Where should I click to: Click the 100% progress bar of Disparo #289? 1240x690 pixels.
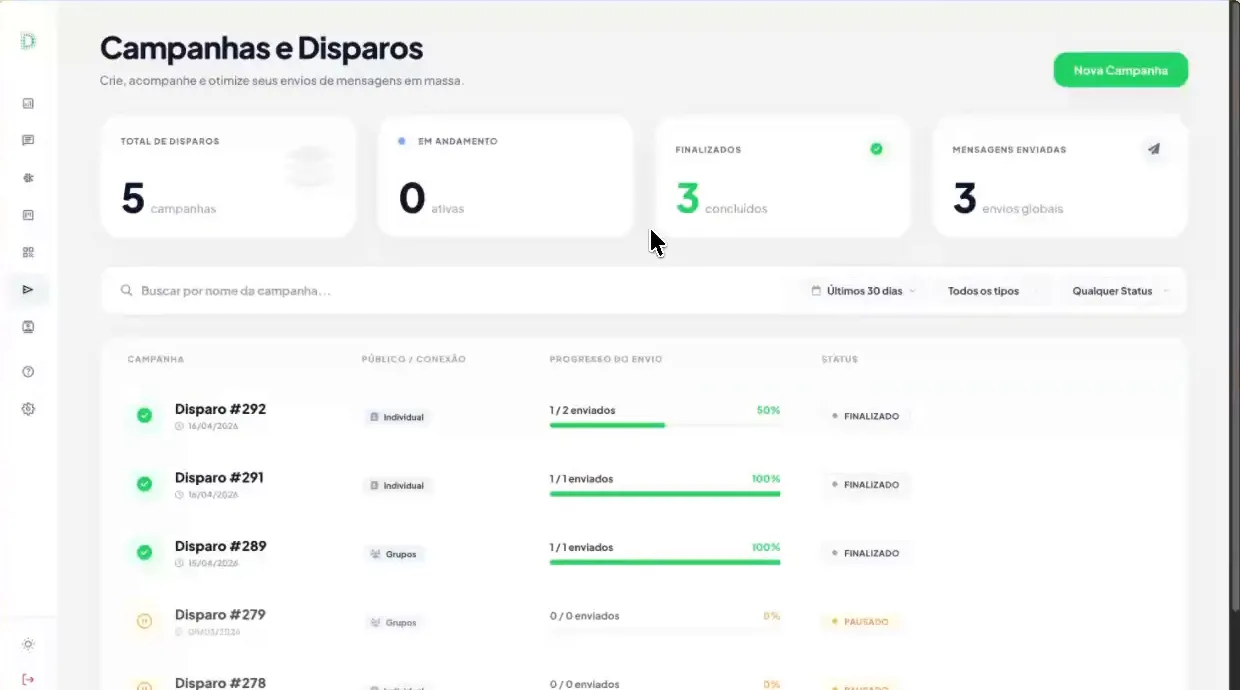pos(665,562)
